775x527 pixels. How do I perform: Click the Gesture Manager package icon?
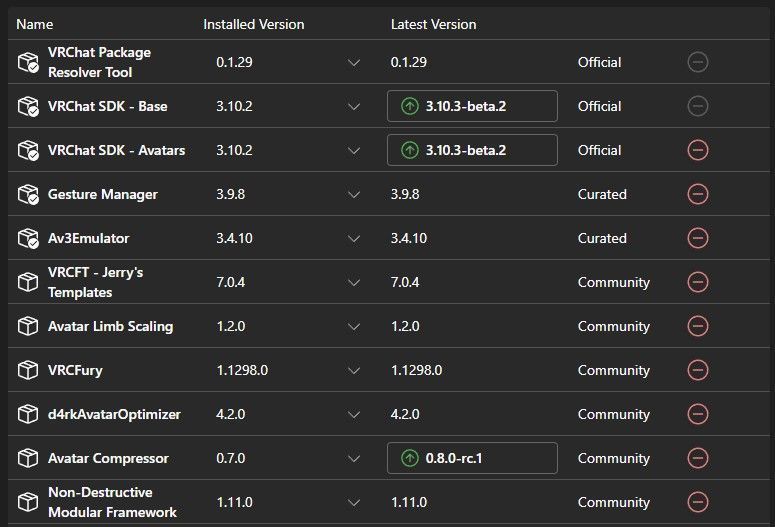coord(28,194)
